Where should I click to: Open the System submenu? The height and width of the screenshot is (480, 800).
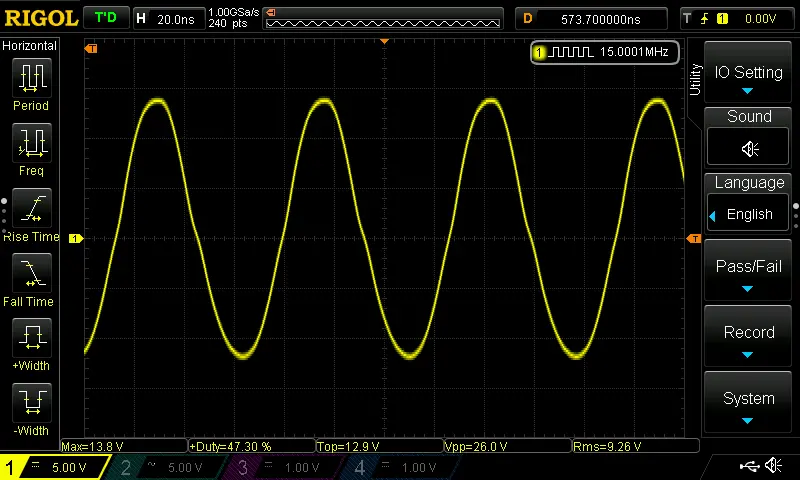pyautogui.click(x=749, y=404)
